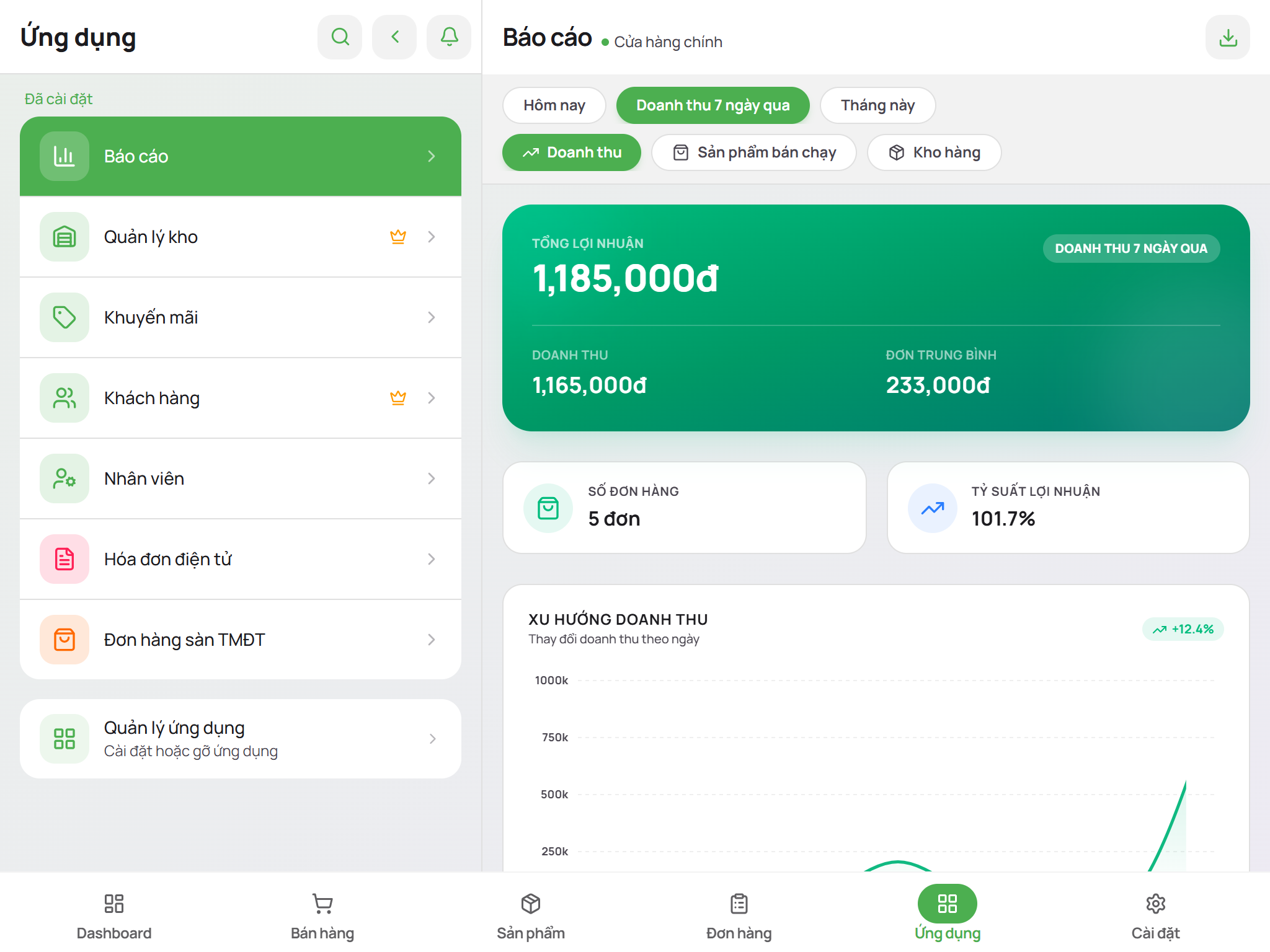Download the report using download icon
This screenshot has height=952, width=1270.
click(x=1228, y=37)
